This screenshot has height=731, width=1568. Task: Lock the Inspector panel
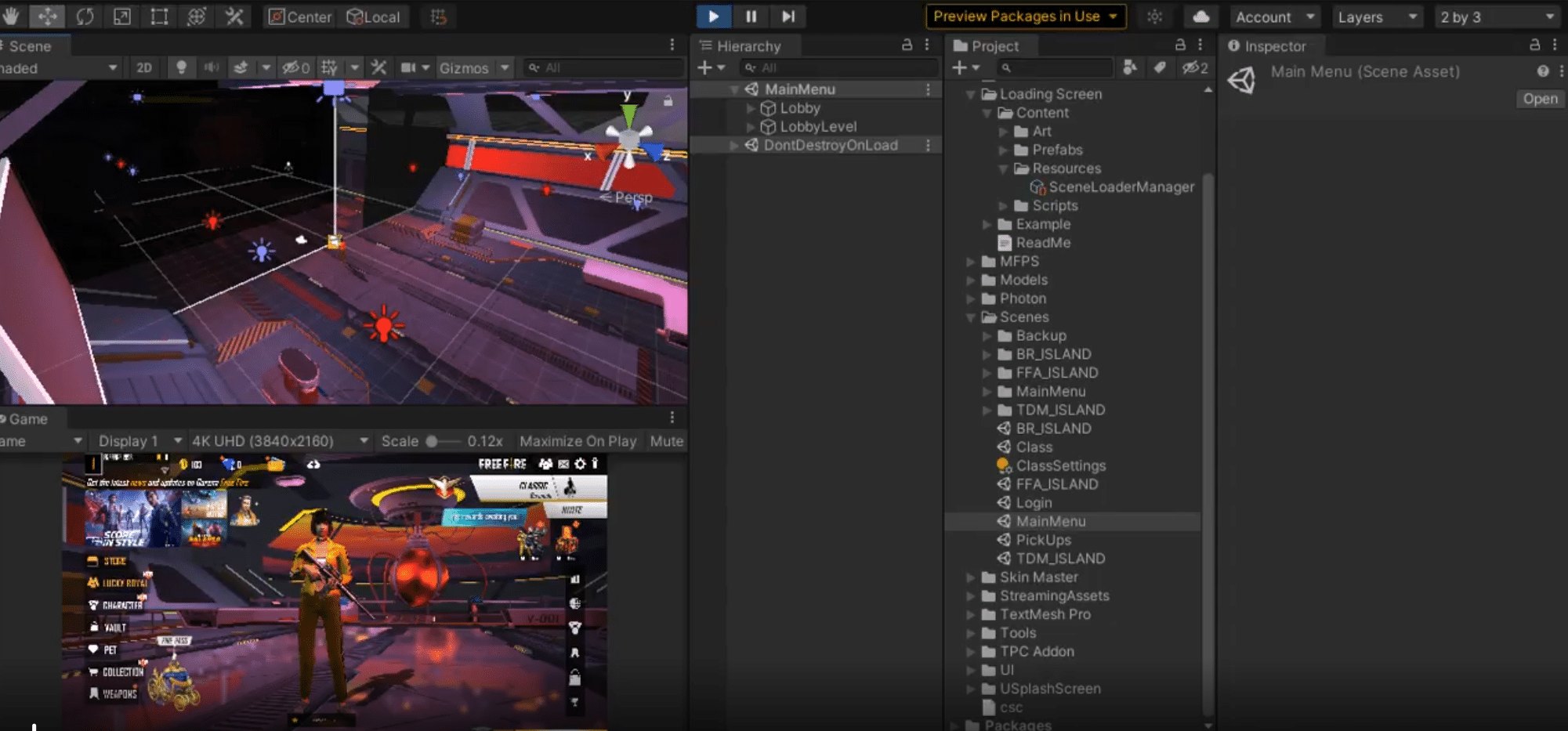click(1534, 45)
